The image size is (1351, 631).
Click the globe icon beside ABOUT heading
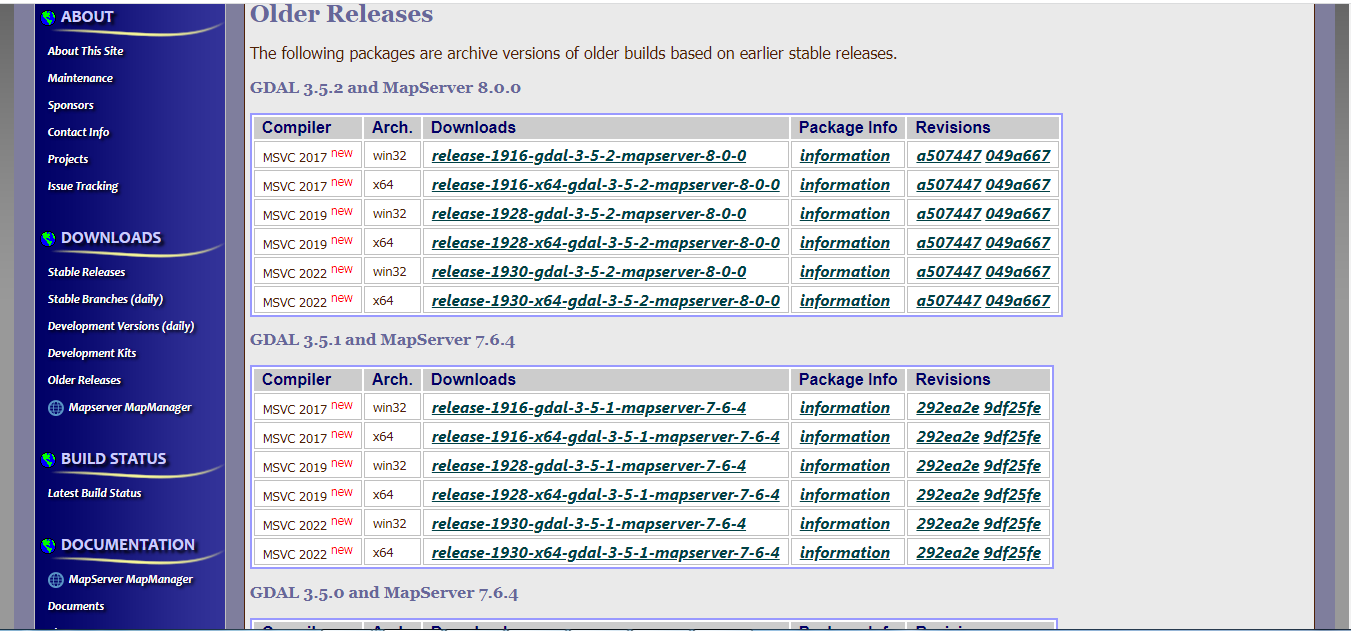(x=49, y=17)
